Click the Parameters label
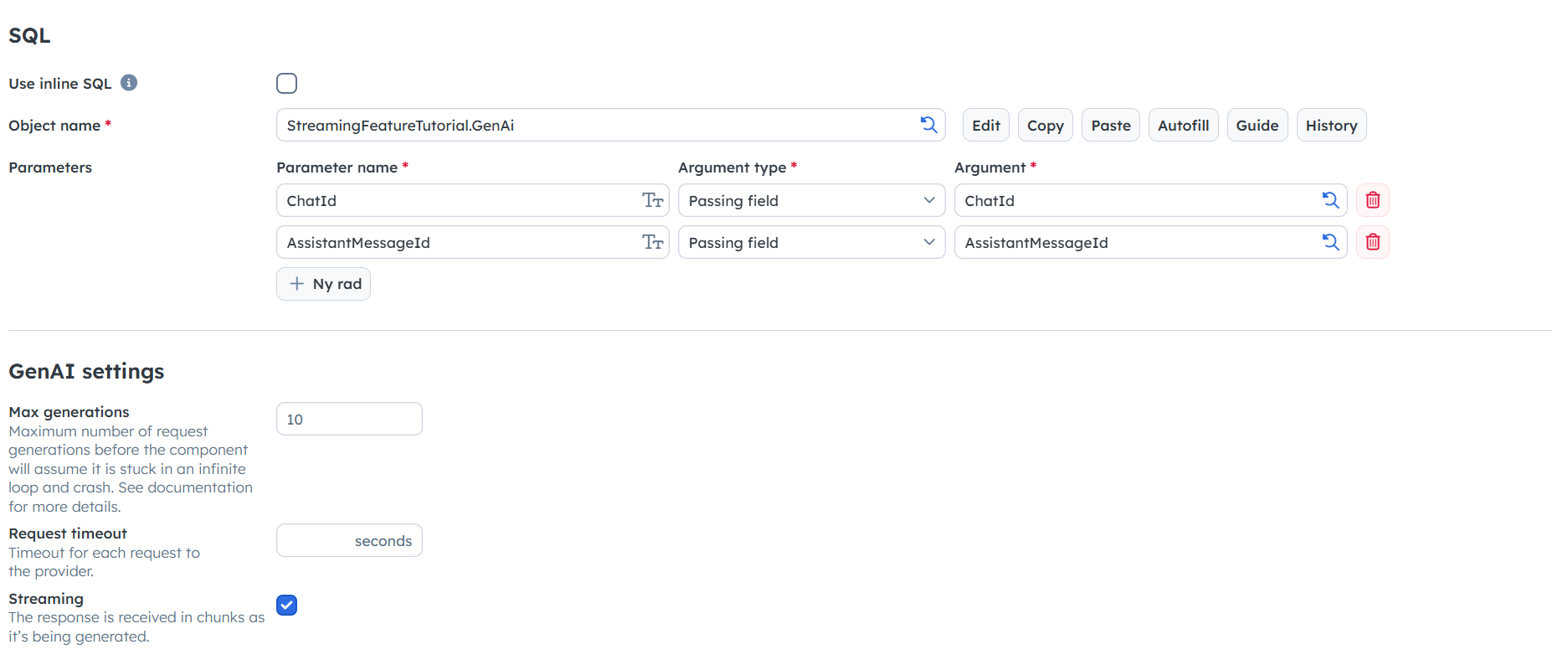1568x660 pixels. (50, 167)
